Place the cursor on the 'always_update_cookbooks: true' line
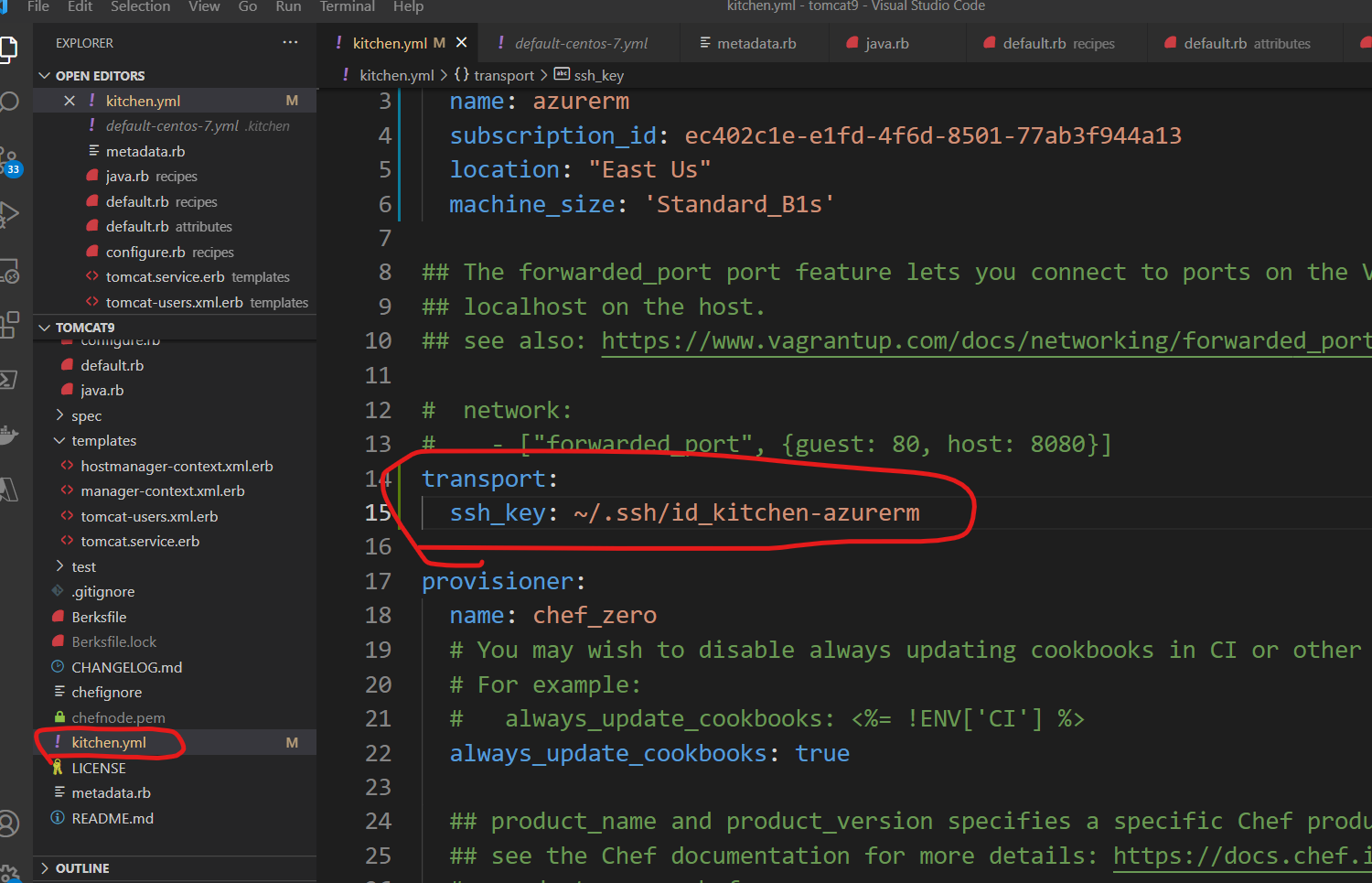The height and width of the screenshot is (883, 1372). click(649, 754)
